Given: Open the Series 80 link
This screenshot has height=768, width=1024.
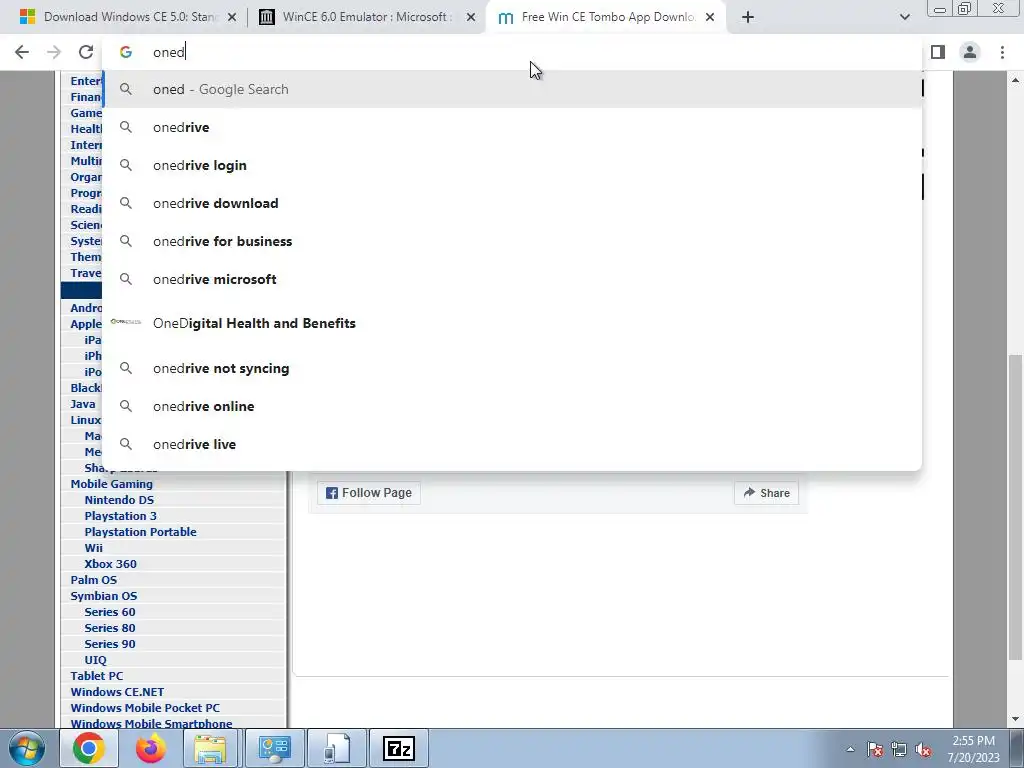Looking at the screenshot, I should coord(110,628).
